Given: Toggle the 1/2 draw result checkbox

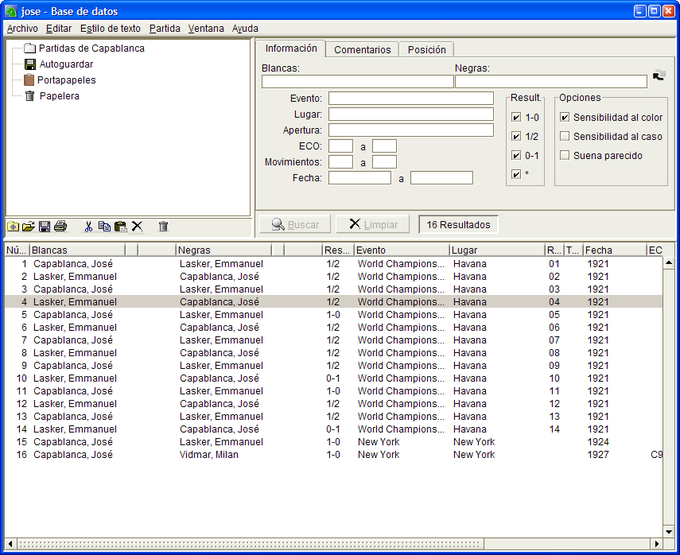Looking at the screenshot, I should pyautogui.click(x=516, y=136).
